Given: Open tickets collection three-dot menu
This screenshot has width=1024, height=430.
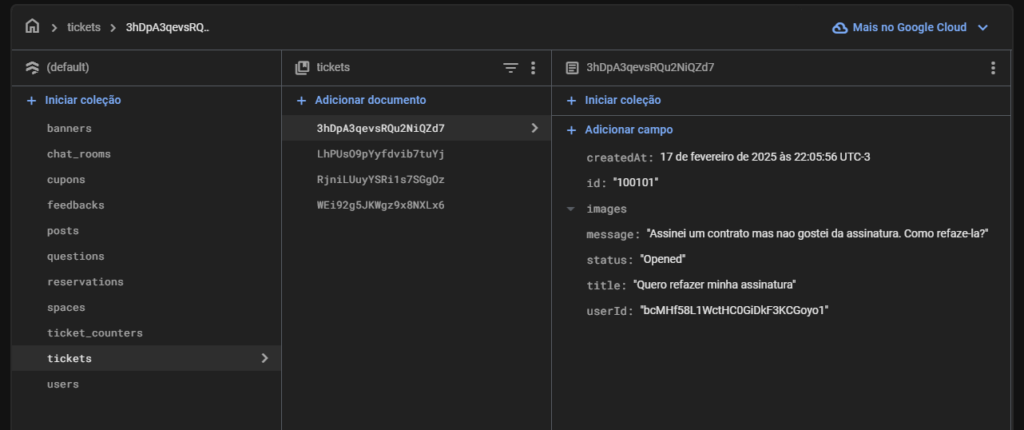Looking at the screenshot, I should (533, 68).
